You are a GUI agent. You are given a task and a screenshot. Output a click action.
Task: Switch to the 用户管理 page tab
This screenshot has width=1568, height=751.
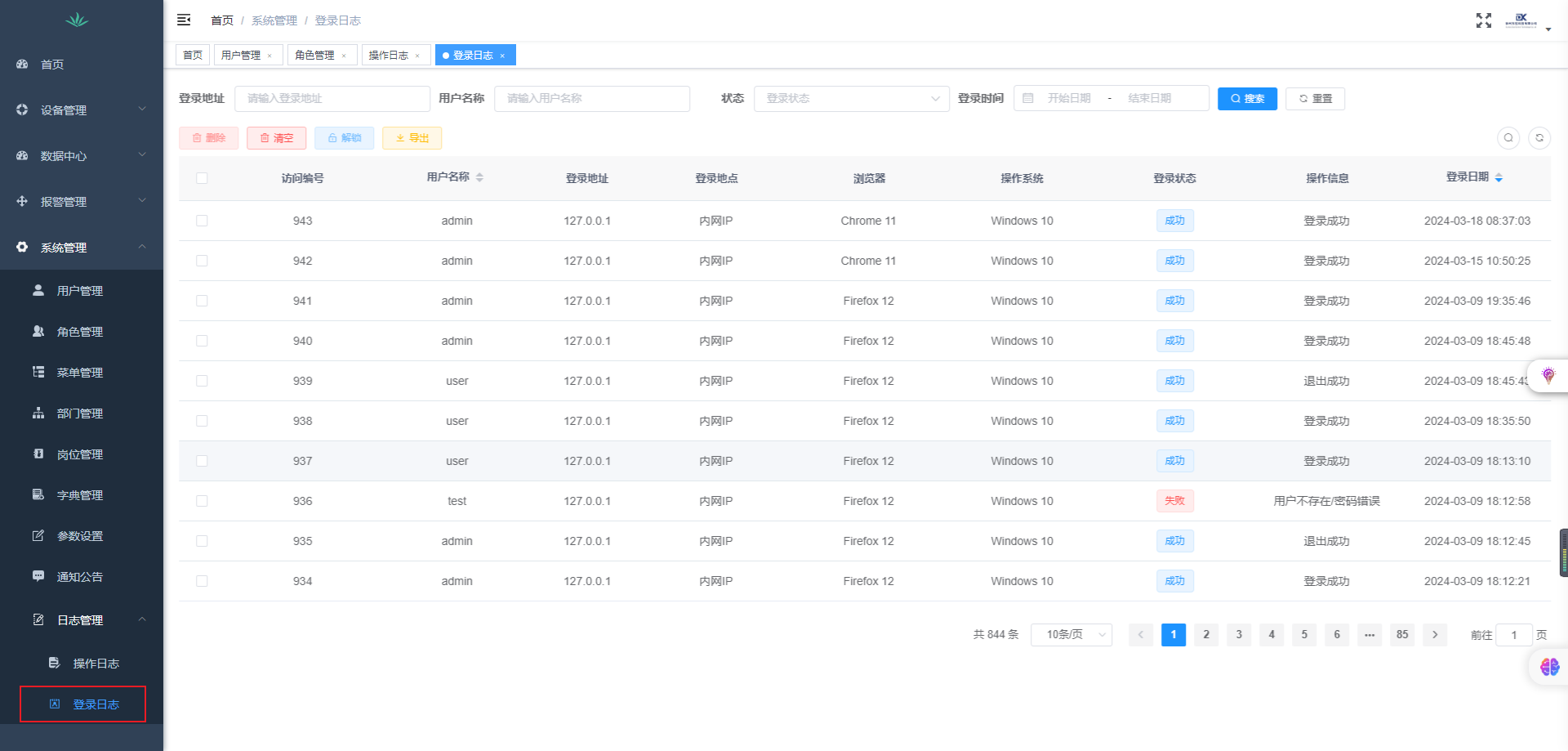click(241, 55)
